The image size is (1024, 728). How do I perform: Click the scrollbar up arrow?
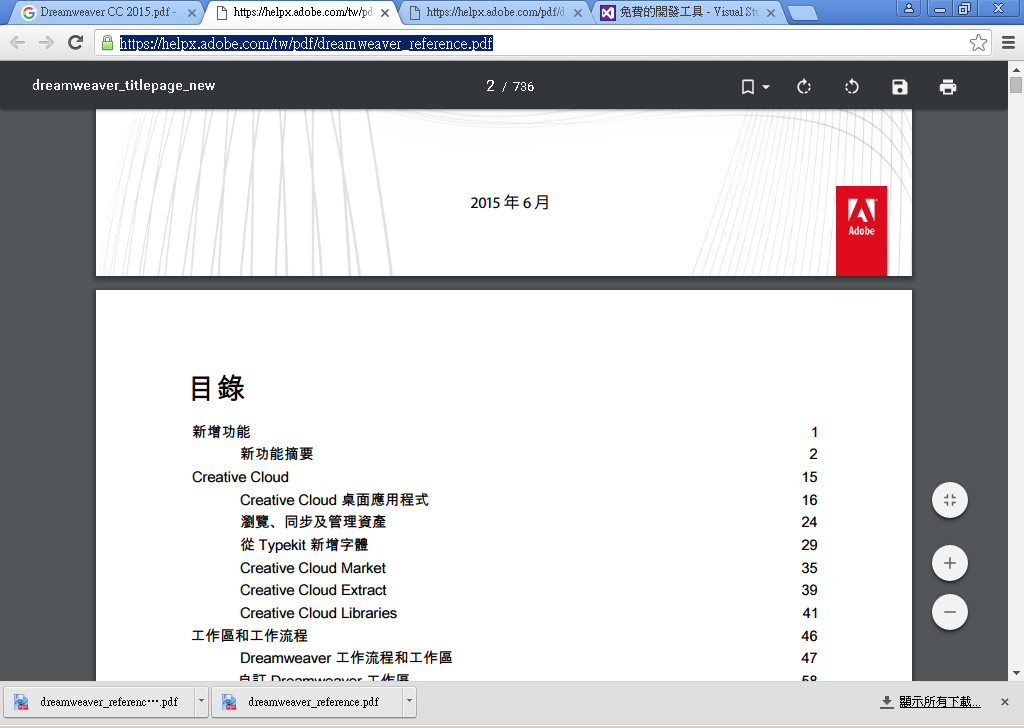pos(1016,69)
